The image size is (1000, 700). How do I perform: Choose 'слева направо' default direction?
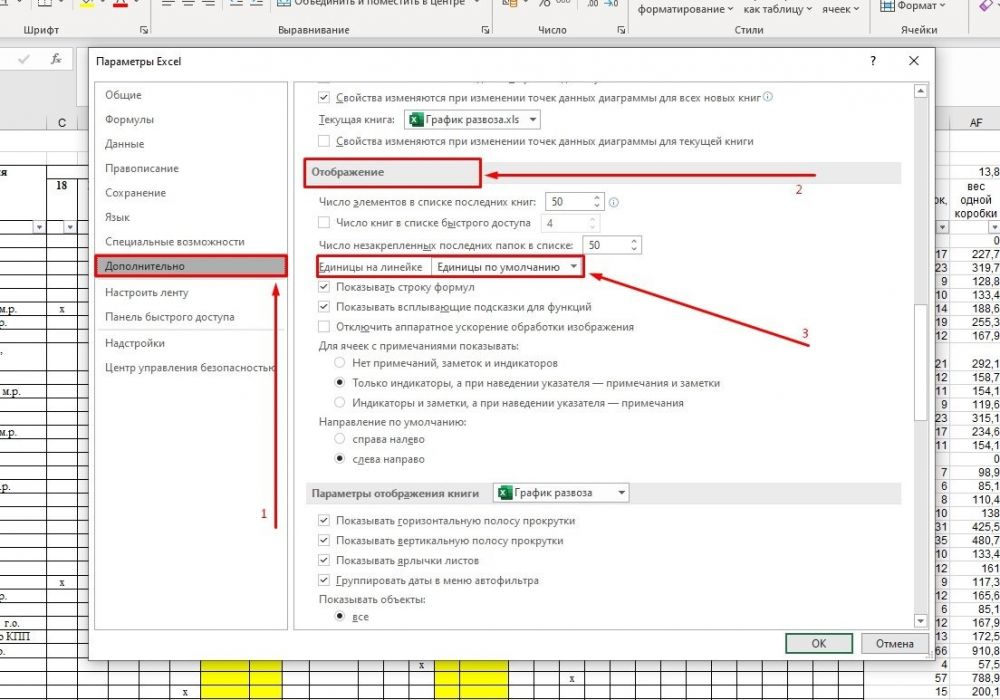pos(340,458)
